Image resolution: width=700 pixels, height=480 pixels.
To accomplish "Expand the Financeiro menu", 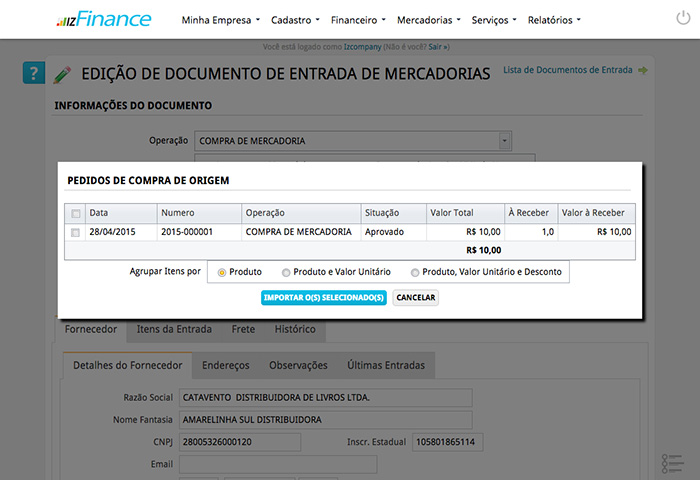I will click(358, 20).
